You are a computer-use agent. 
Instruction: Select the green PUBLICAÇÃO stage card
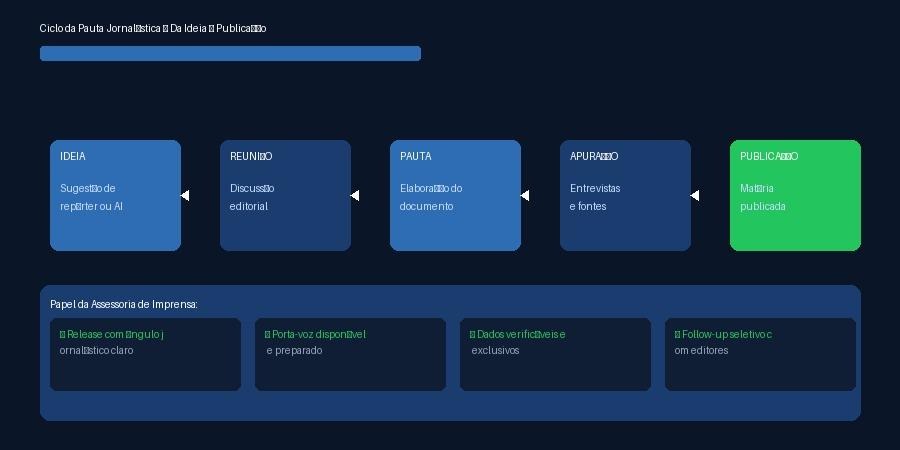click(795, 195)
